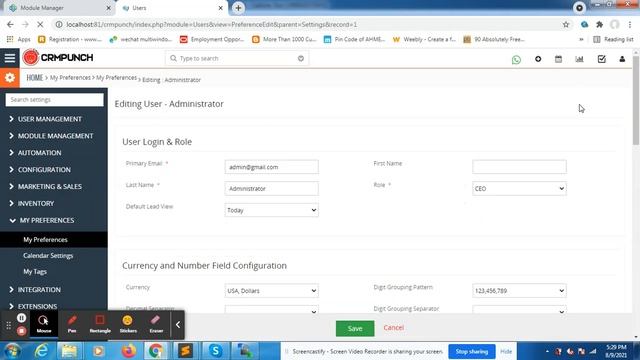Pause the Screencastify recording
This screenshot has height=360, width=640.
coord(22,318)
